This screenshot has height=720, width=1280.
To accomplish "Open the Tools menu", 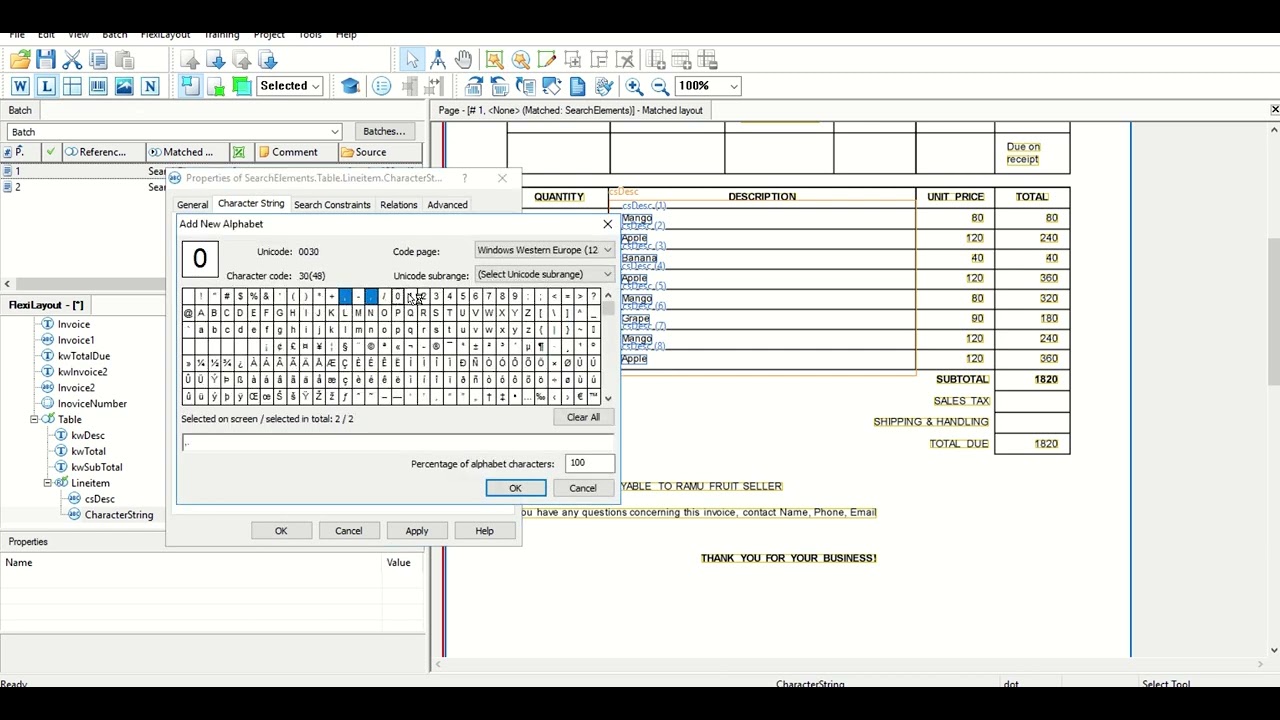I will click(310, 35).
